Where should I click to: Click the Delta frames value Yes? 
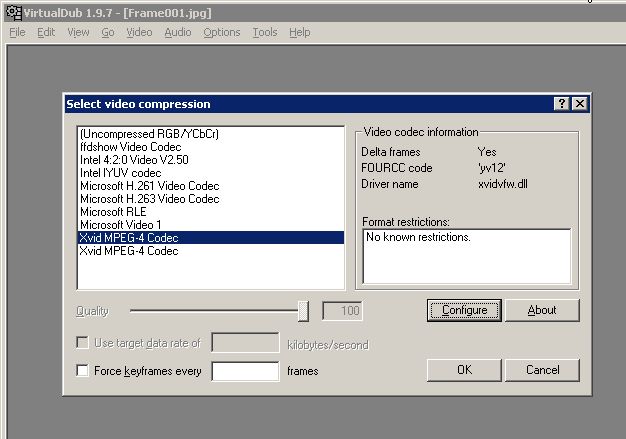pyautogui.click(x=487, y=152)
